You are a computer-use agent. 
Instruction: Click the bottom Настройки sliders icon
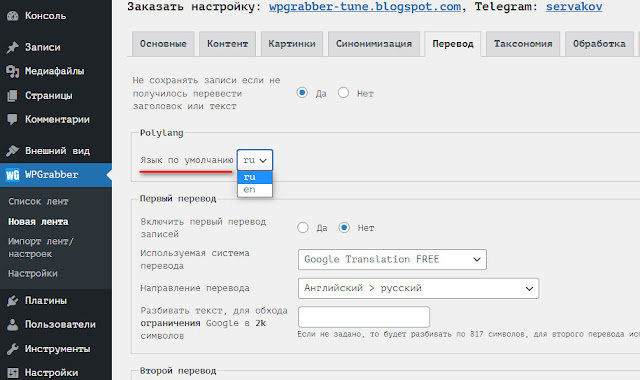13,373
